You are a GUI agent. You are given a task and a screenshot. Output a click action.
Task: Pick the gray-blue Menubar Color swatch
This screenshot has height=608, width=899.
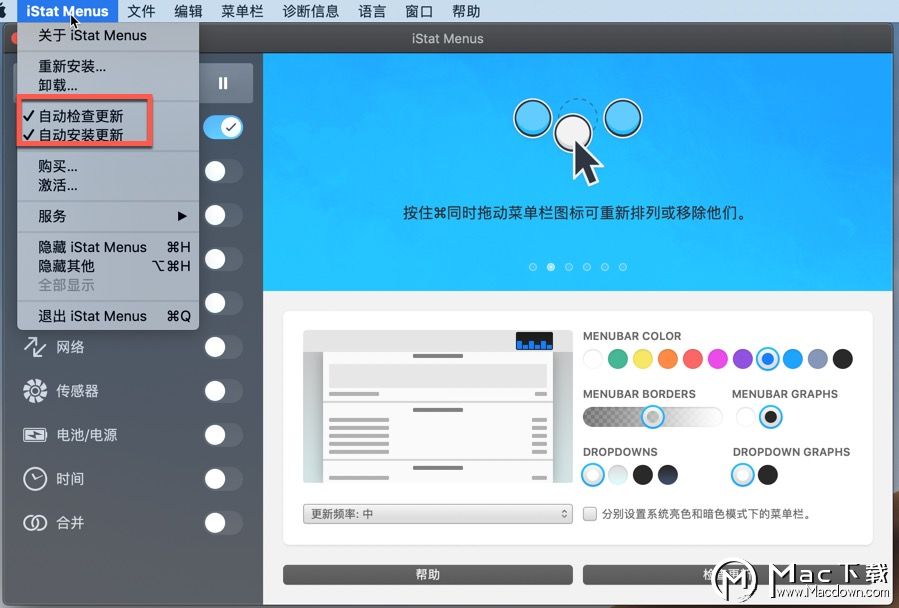click(x=818, y=359)
